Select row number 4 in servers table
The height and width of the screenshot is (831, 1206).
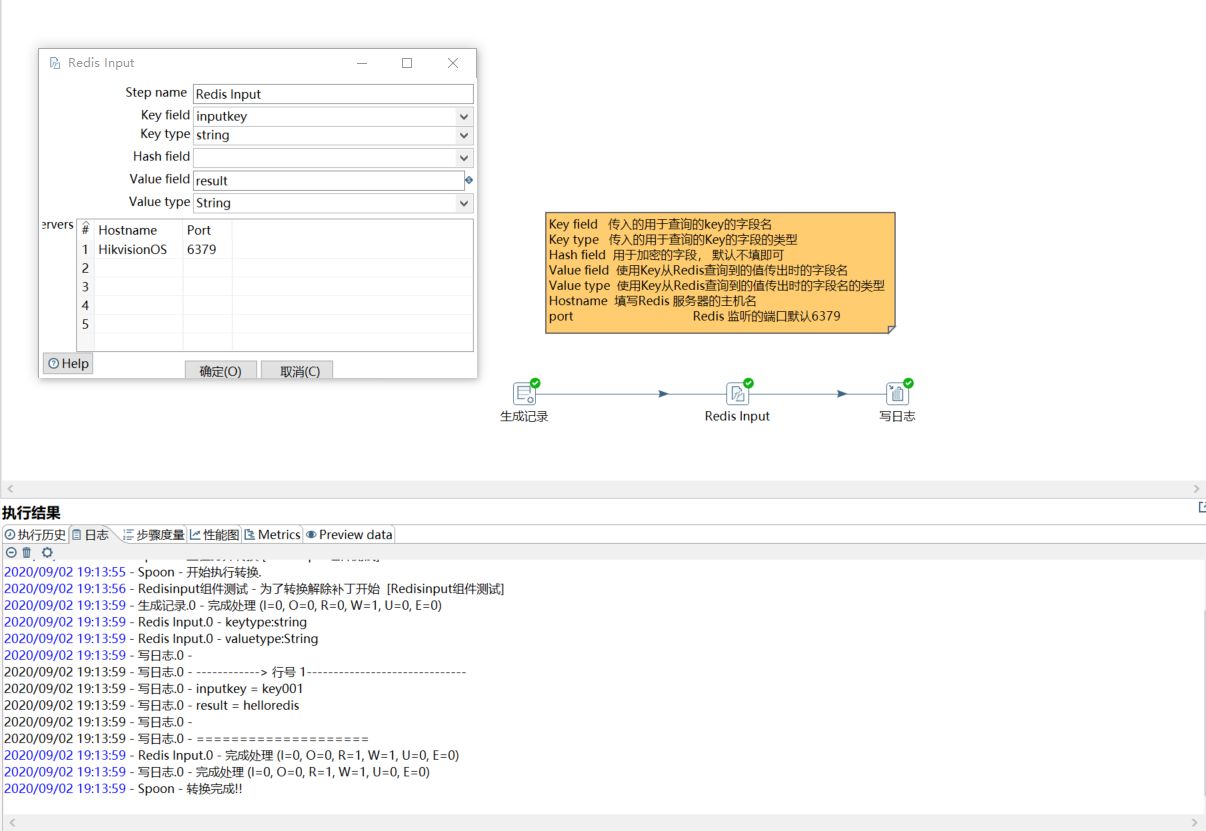coord(86,305)
